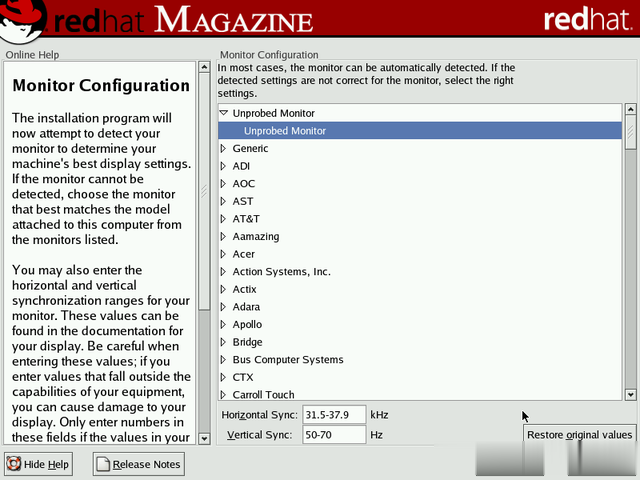Viewport: 640px width, 480px height.
Task: Click the Red Hat Shadowman logo
Action: pos(21,20)
